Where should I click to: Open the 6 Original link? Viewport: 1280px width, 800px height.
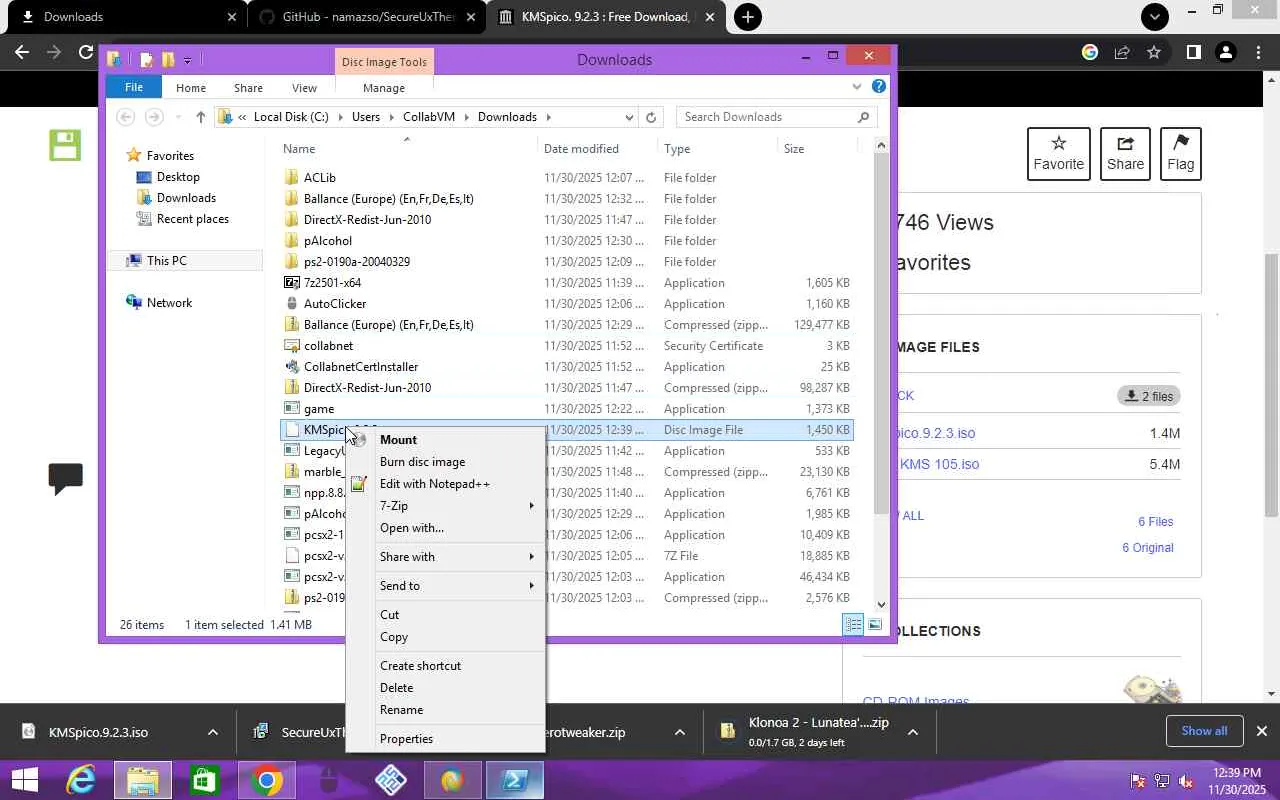1148,548
